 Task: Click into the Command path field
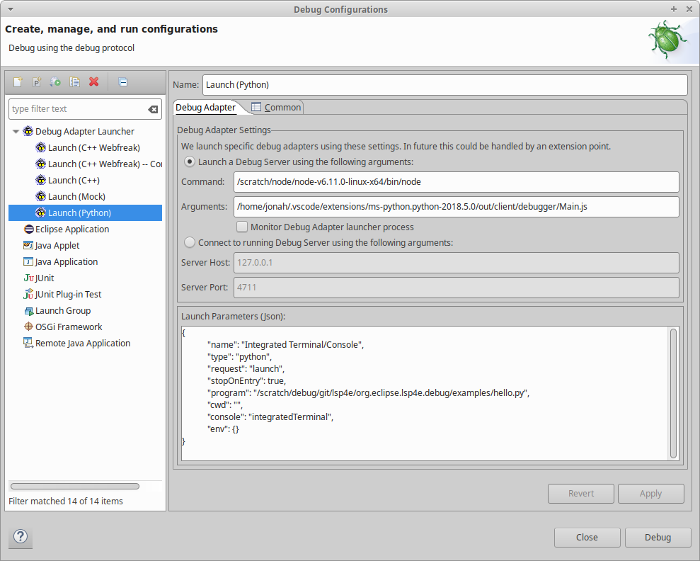coord(455,182)
